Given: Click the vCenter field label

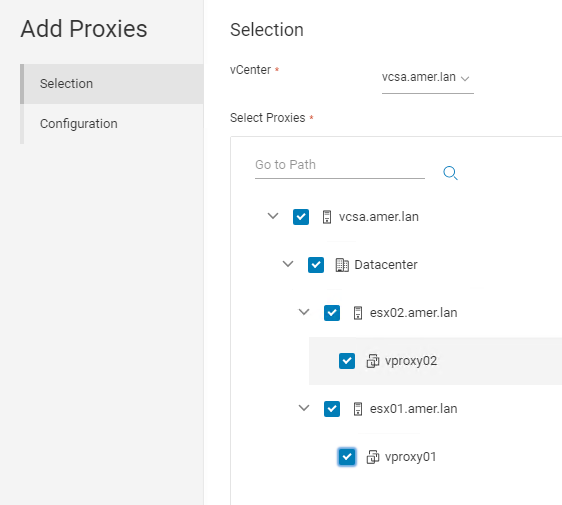Looking at the screenshot, I should tap(250, 70).
